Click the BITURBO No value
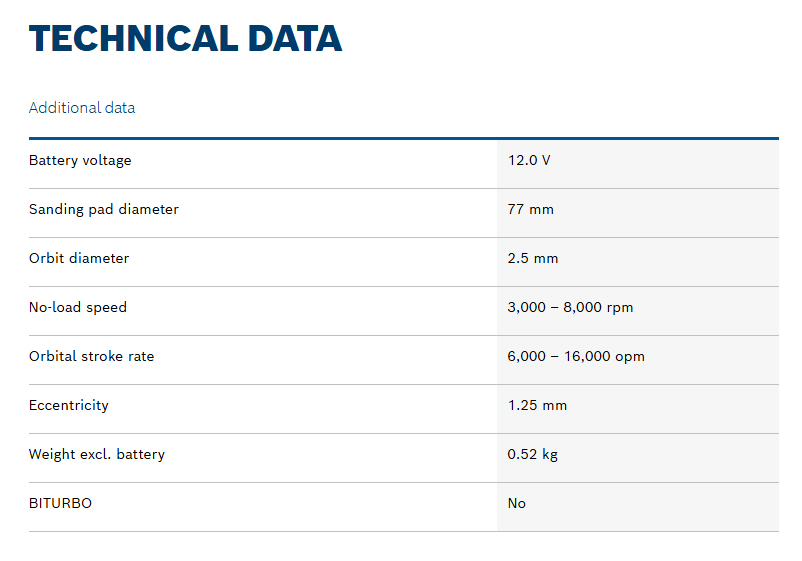The width and height of the screenshot is (802, 561). tap(516, 503)
